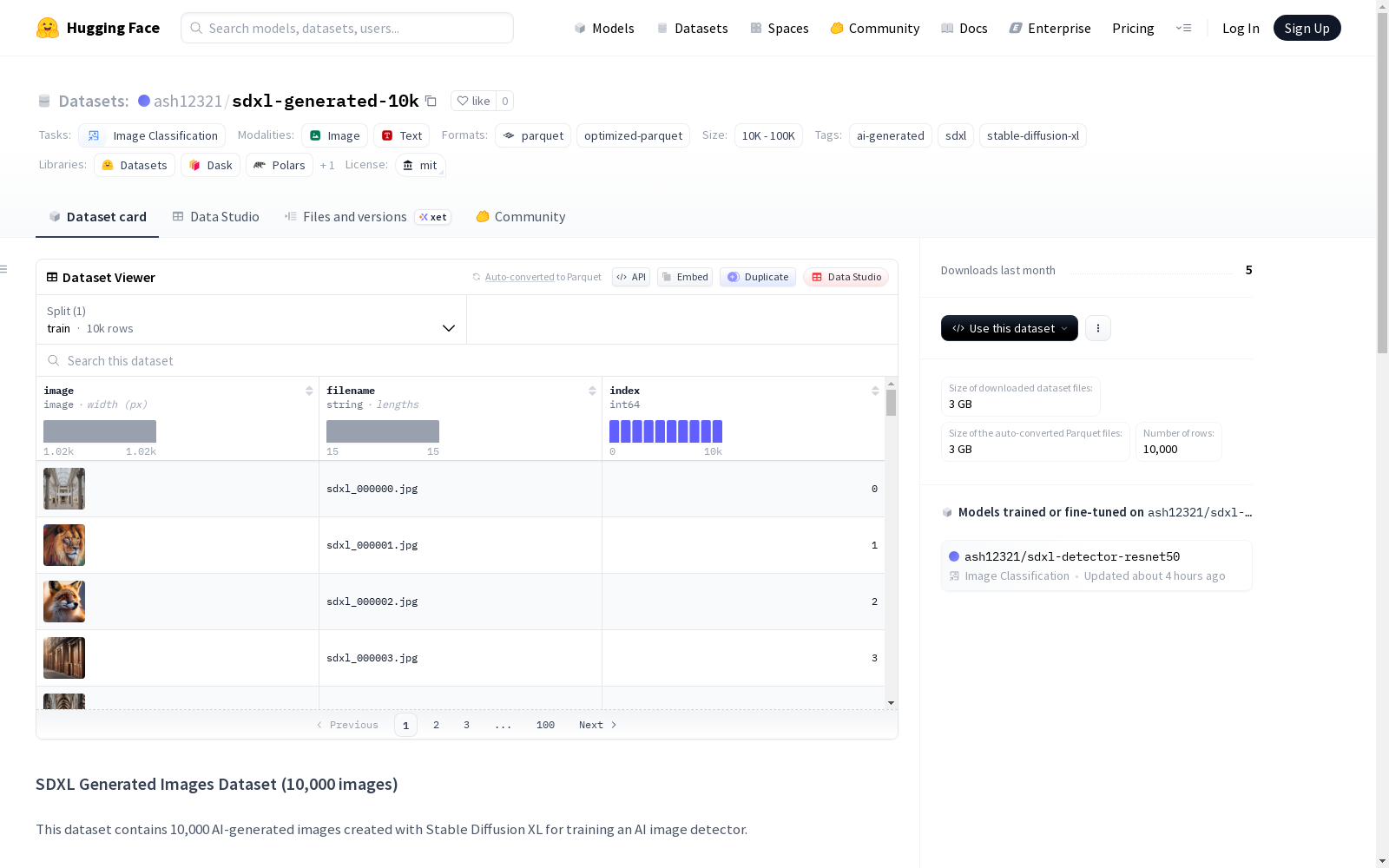Viewport: 1389px width, 868px height.
Task: Go to page 3 of the dataset viewer
Action: point(466,725)
